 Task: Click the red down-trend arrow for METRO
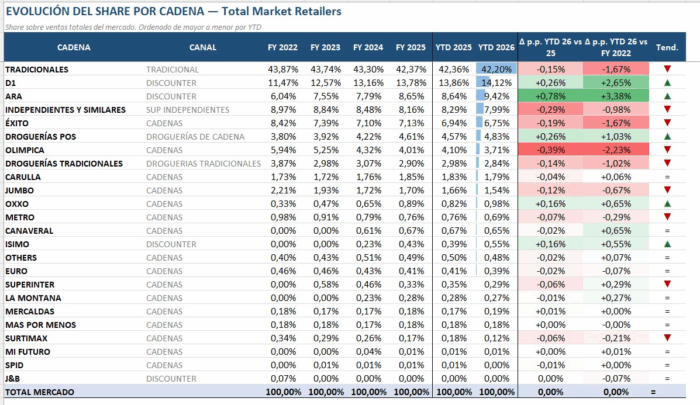(667, 217)
